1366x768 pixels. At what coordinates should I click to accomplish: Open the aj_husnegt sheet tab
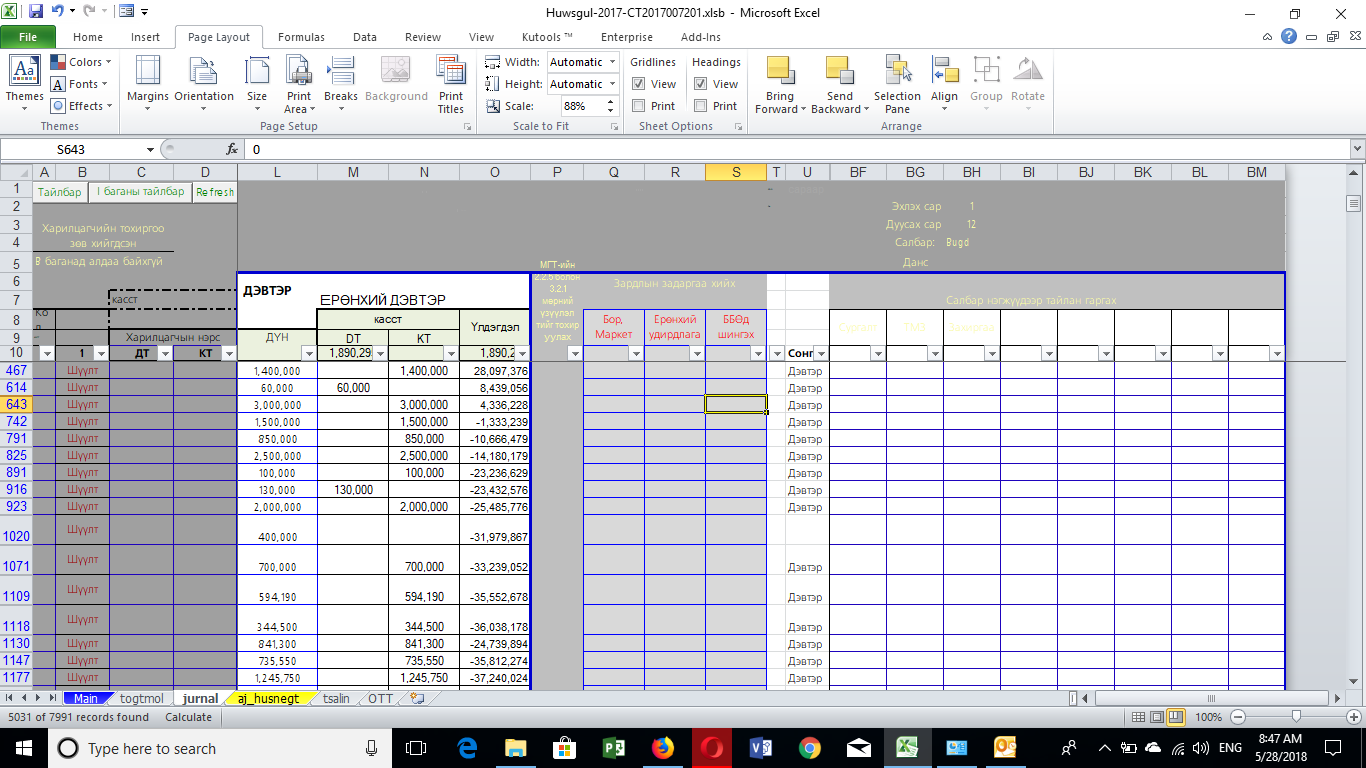point(267,699)
